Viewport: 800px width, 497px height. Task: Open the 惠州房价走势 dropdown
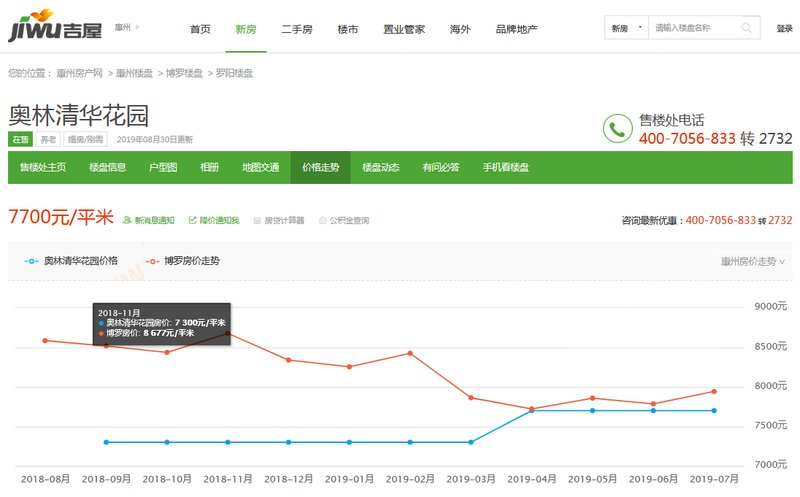click(753, 261)
